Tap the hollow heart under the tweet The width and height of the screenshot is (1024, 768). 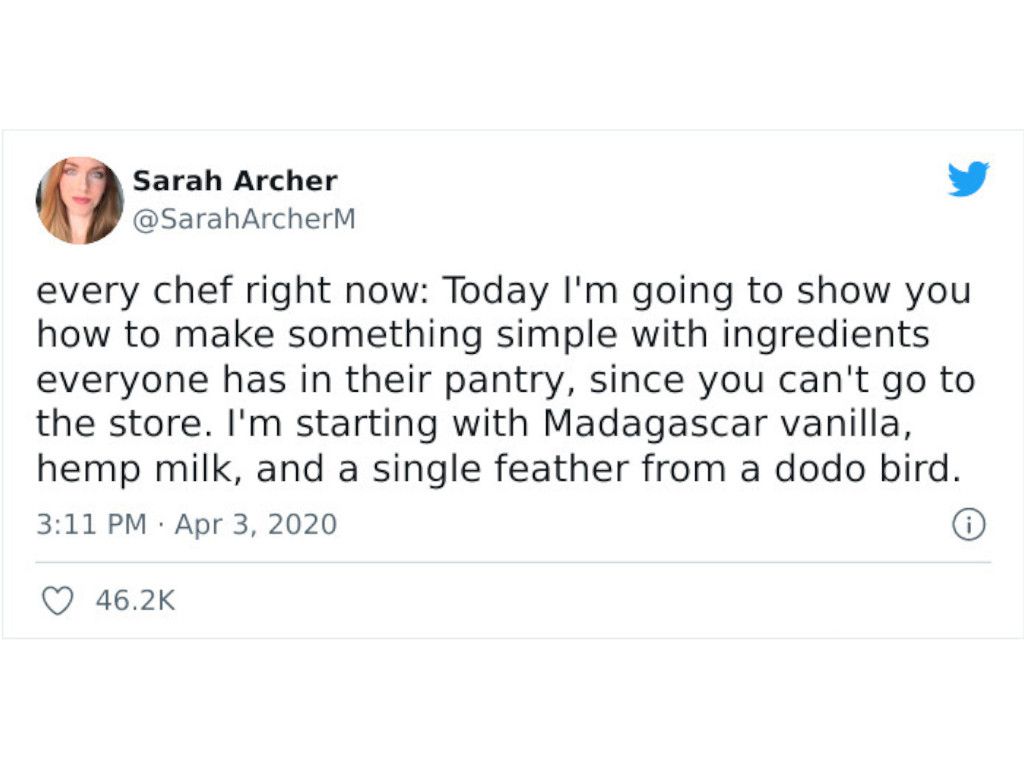click(x=60, y=601)
